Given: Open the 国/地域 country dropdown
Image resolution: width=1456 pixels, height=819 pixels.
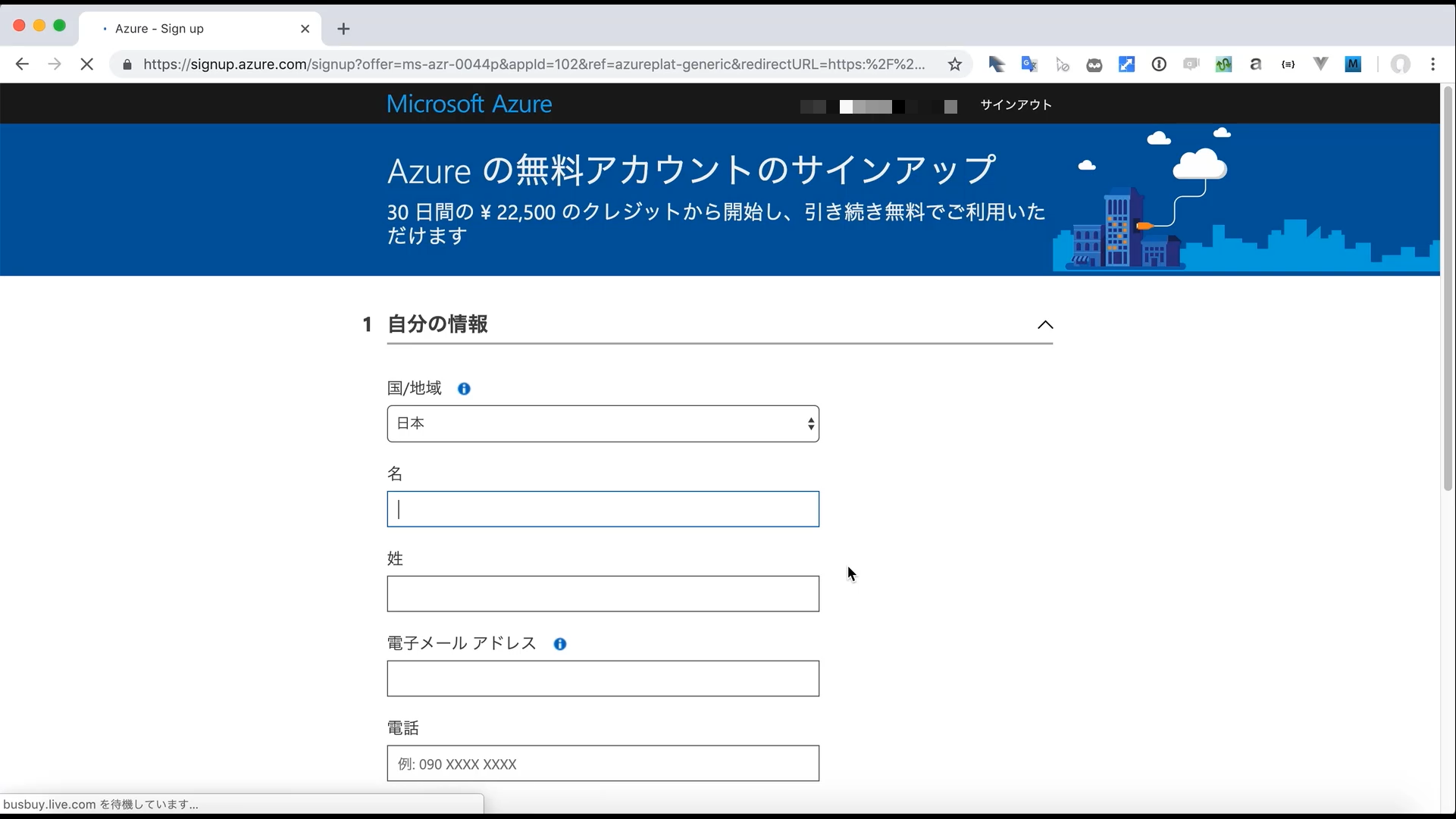Looking at the screenshot, I should (603, 424).
